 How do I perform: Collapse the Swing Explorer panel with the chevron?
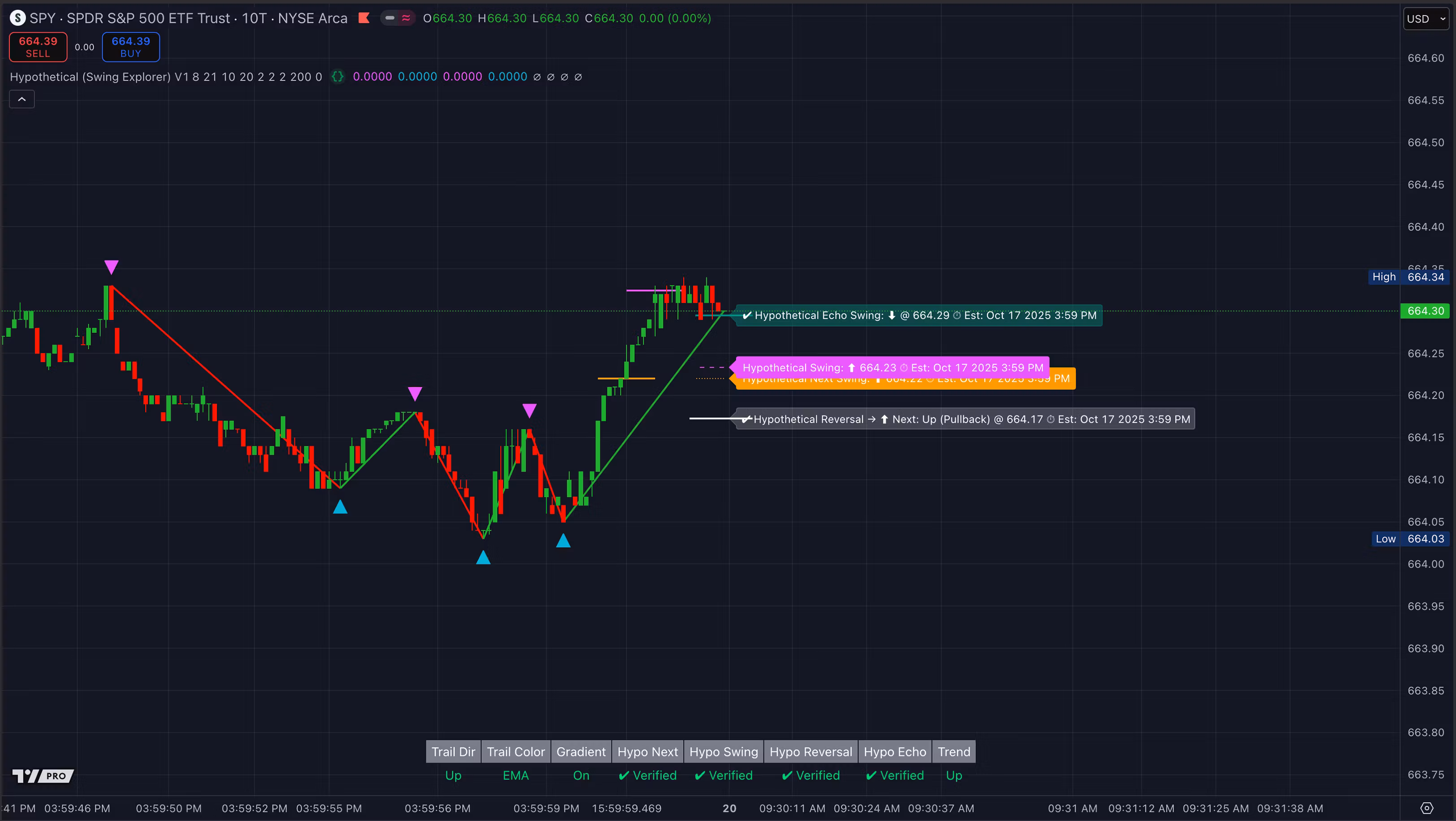tap(22, 99)
